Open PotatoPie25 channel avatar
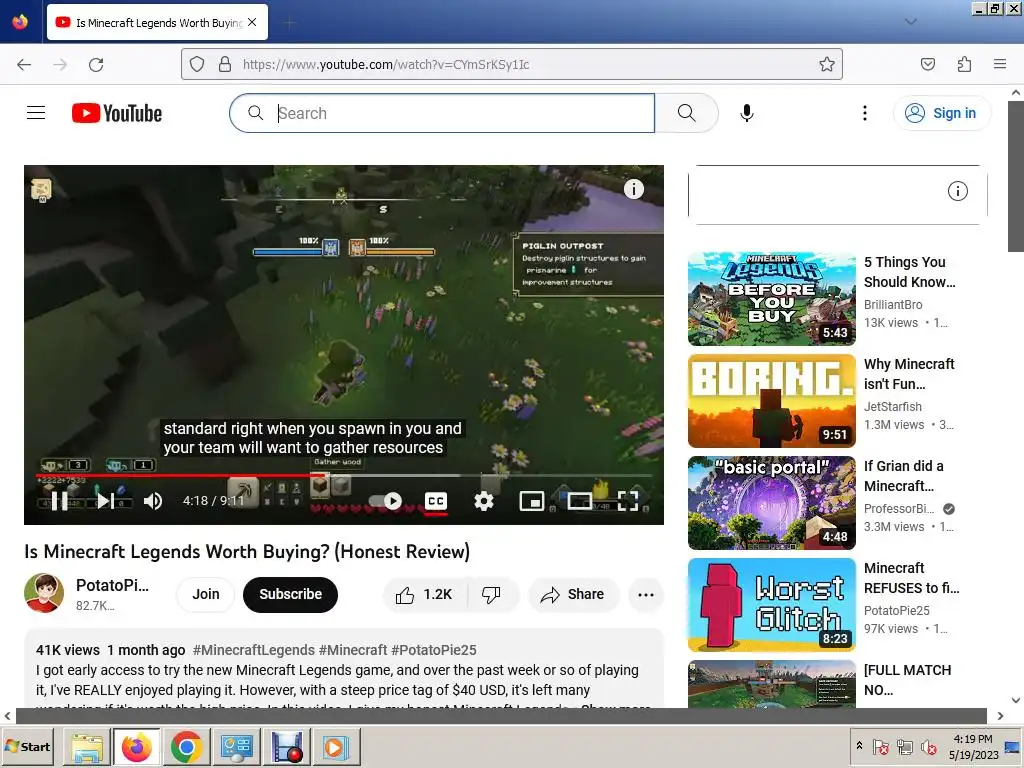 tap(44, 593)
